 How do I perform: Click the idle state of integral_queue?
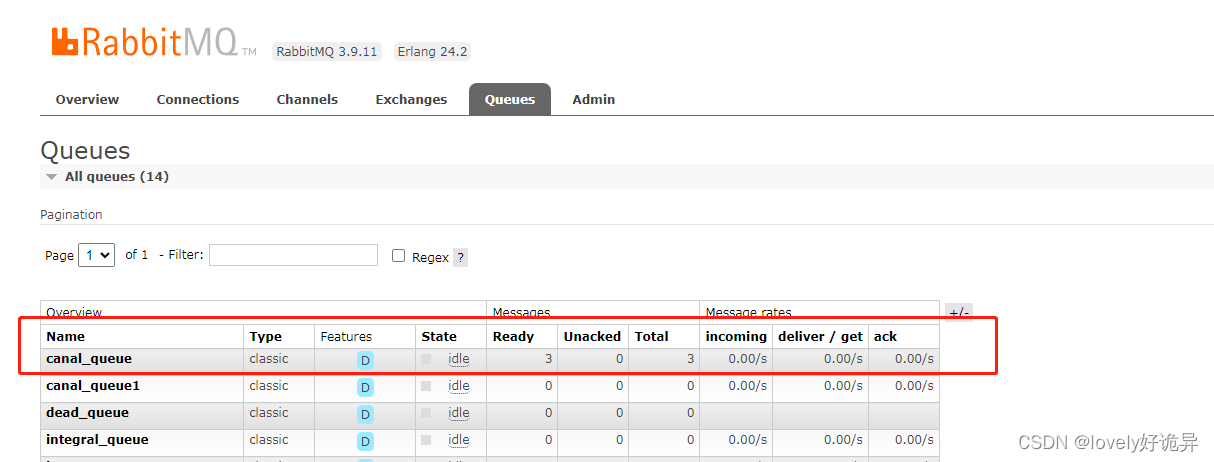[x=459, y=439]
